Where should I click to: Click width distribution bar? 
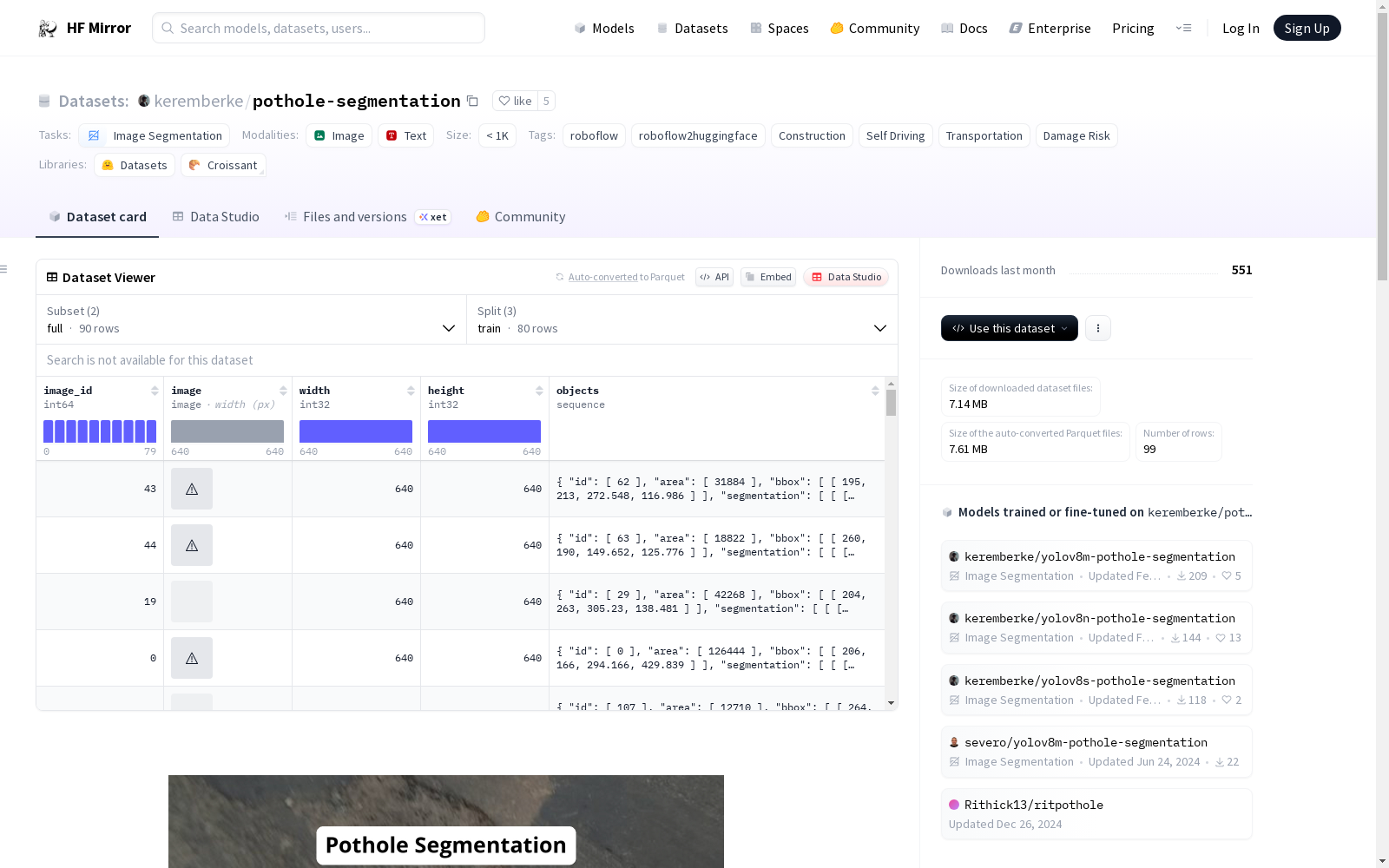point(356,431)
